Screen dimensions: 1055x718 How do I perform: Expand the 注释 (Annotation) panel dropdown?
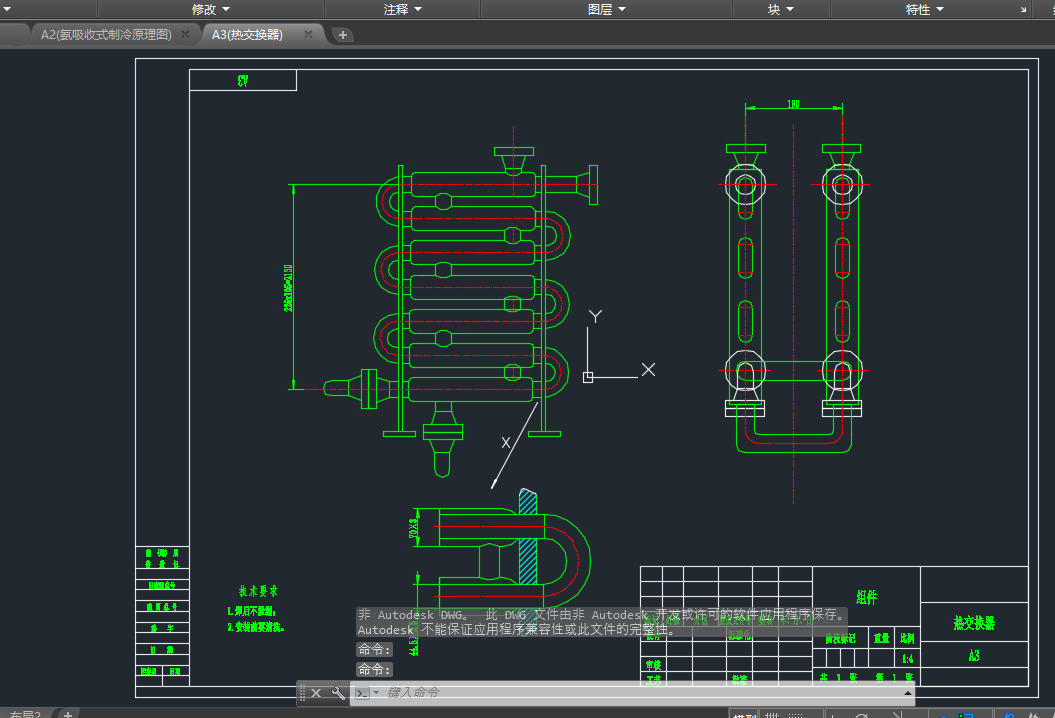click(x=402, y=9)
